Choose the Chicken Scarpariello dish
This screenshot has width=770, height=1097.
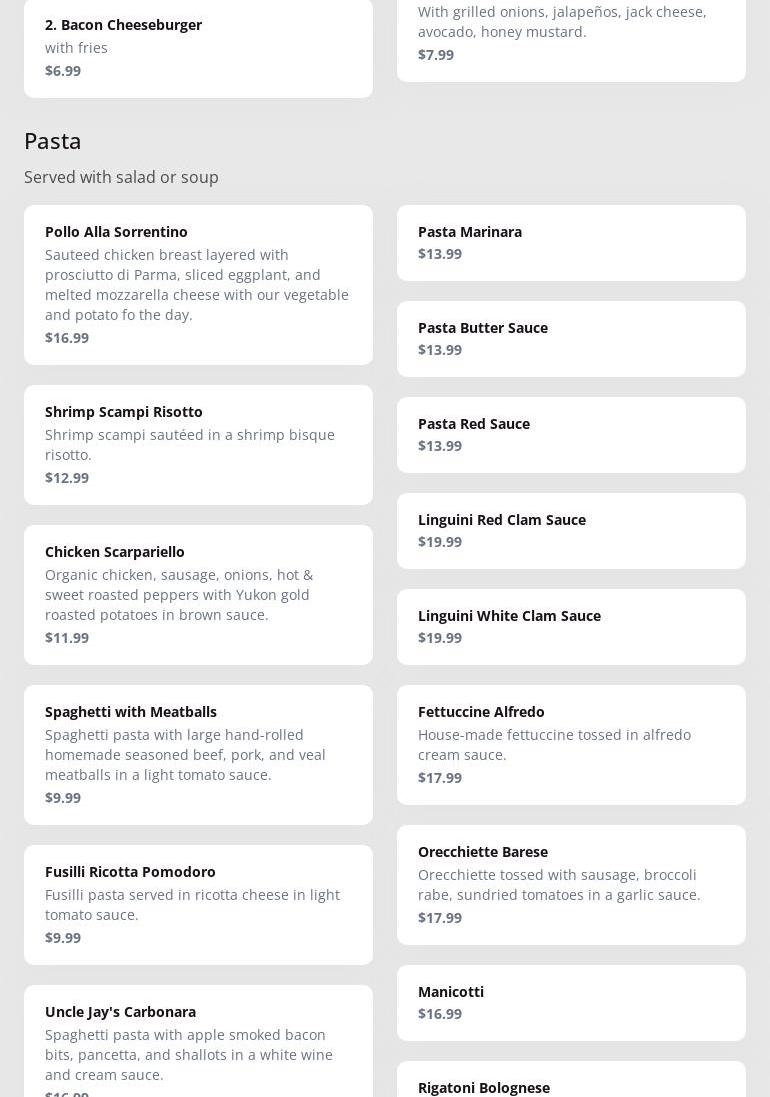(x=198, y=594)
